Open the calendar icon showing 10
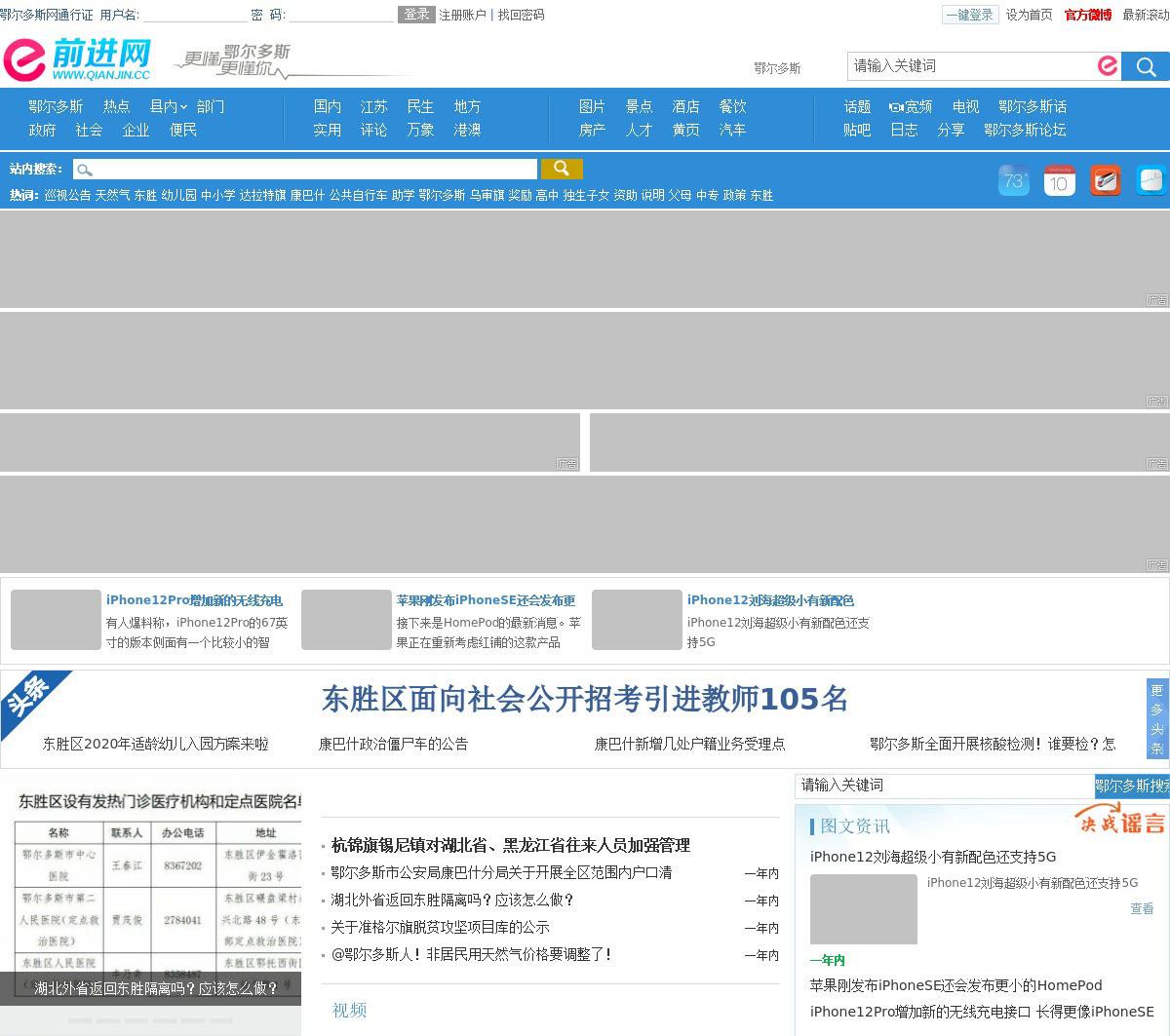Image resolution: width=1170 pixels, height=1036 pixels. [x=1059, y=180]
